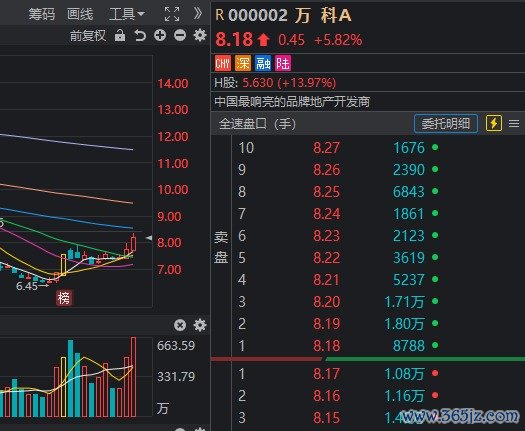Viewport: 525px width, 431px height.
Task: Click the stock code 000002
Action: (x=258, y=15)
